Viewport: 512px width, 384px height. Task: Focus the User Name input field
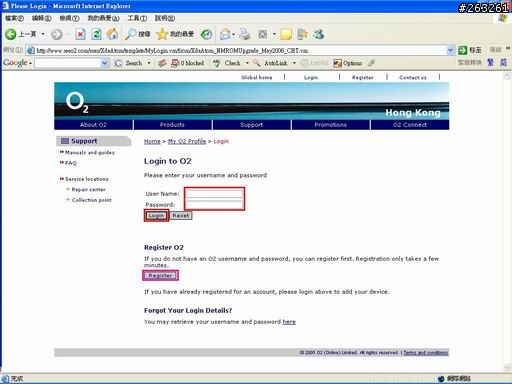(x=214, y=193)
